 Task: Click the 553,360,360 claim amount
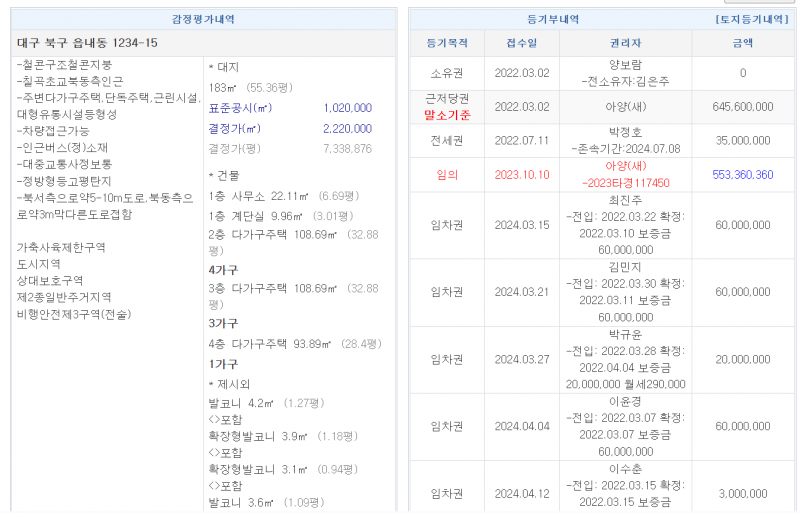point(742,174)
